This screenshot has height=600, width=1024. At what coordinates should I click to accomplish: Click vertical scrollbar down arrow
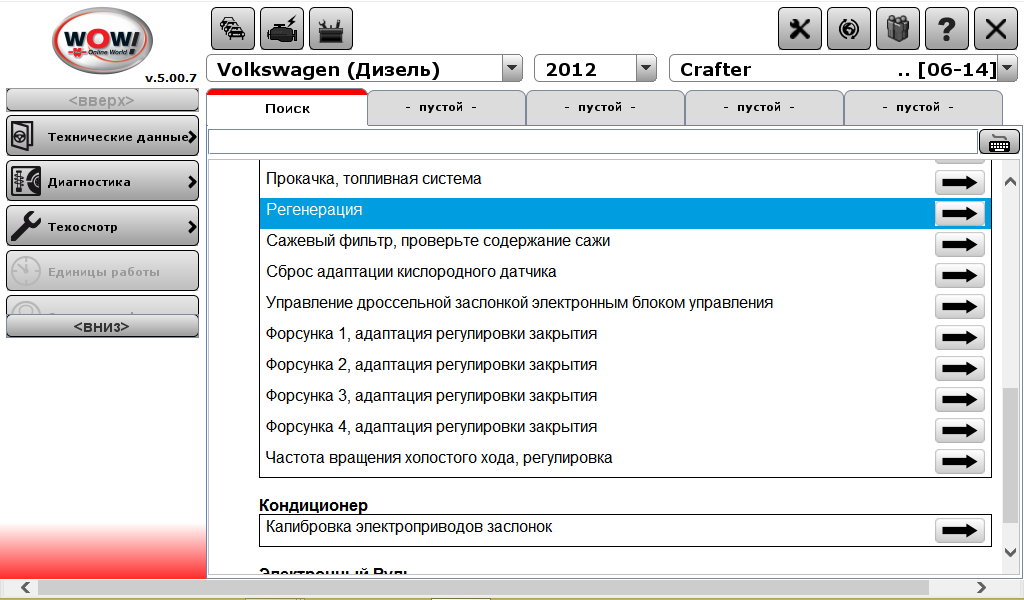click(x=1010, y=552)
